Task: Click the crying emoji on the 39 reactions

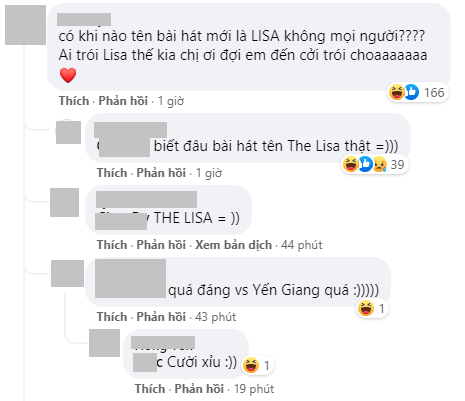Action: [380, 164]
